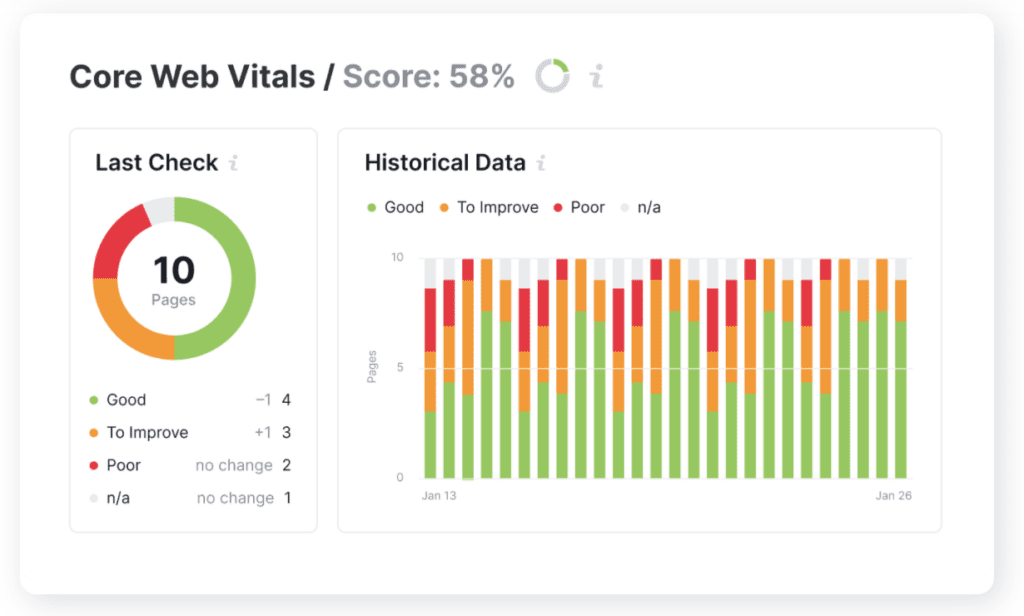This screenshot has width=1024, height=616.
Task: Select the n/a row showing 1 page
Action: click(x=190, y=498)
